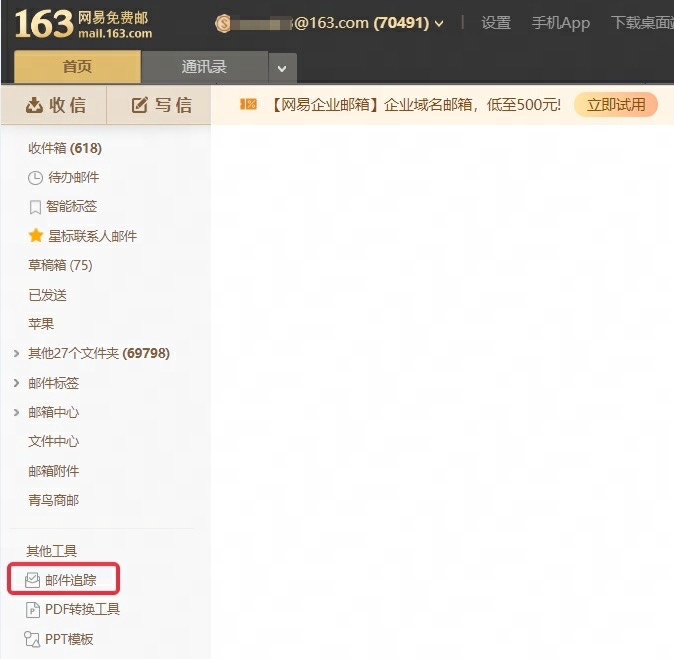Click the compose pencil icon on 写信
This screenshot has width=674, height=659.
(140, 105)
